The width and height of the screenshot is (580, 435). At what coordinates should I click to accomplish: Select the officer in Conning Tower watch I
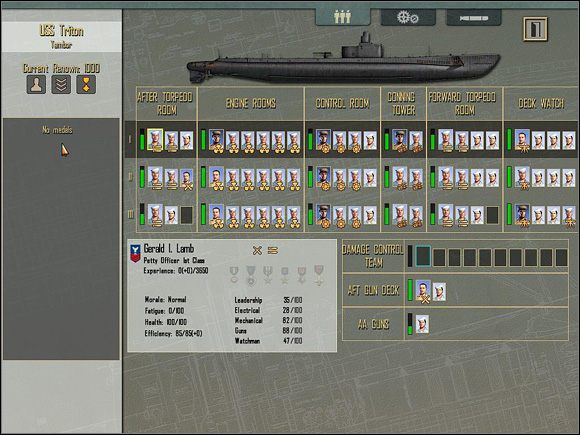pos(399,140)
